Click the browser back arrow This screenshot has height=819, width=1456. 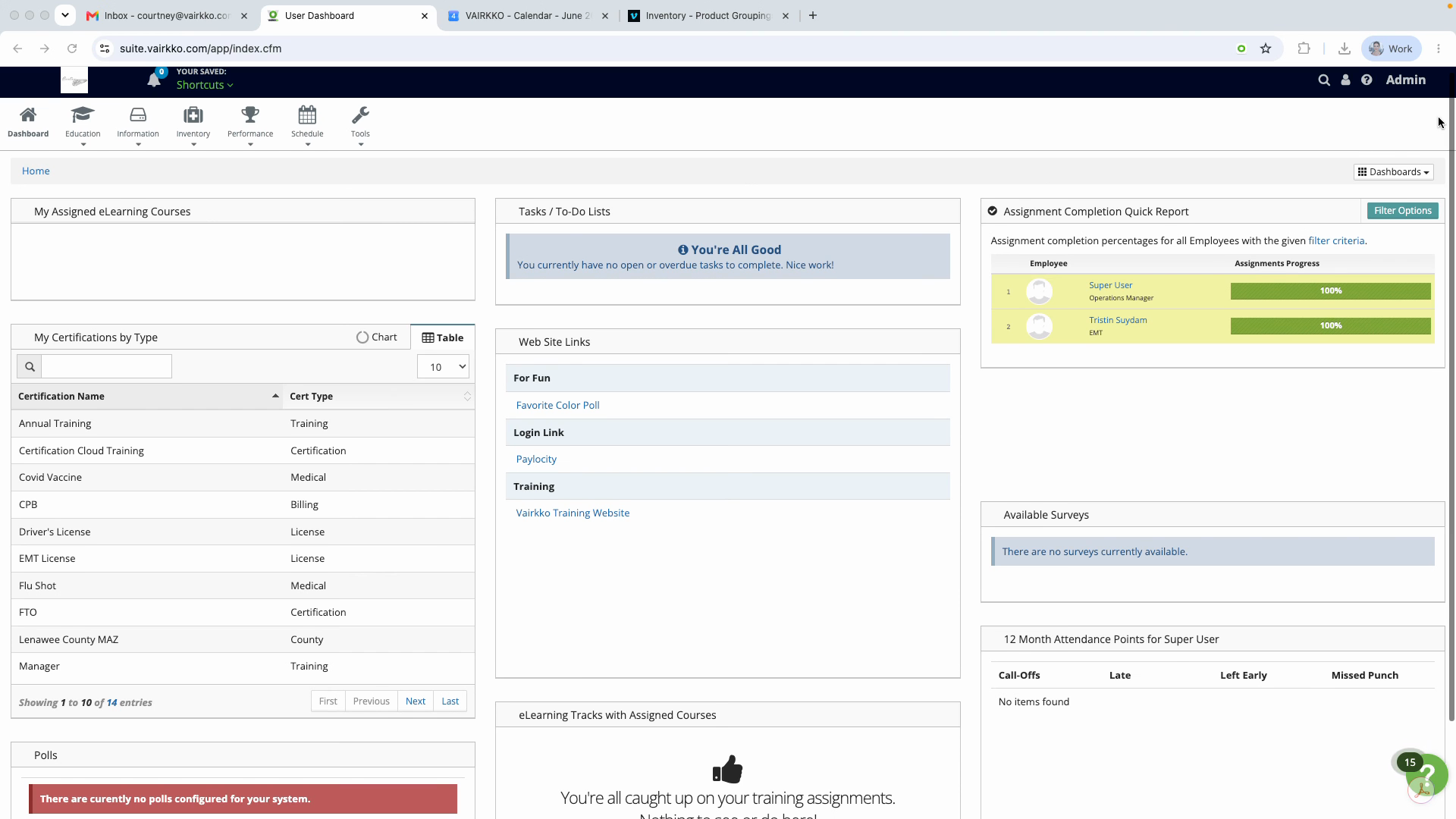pyautogui.click(x=17, y=49)
